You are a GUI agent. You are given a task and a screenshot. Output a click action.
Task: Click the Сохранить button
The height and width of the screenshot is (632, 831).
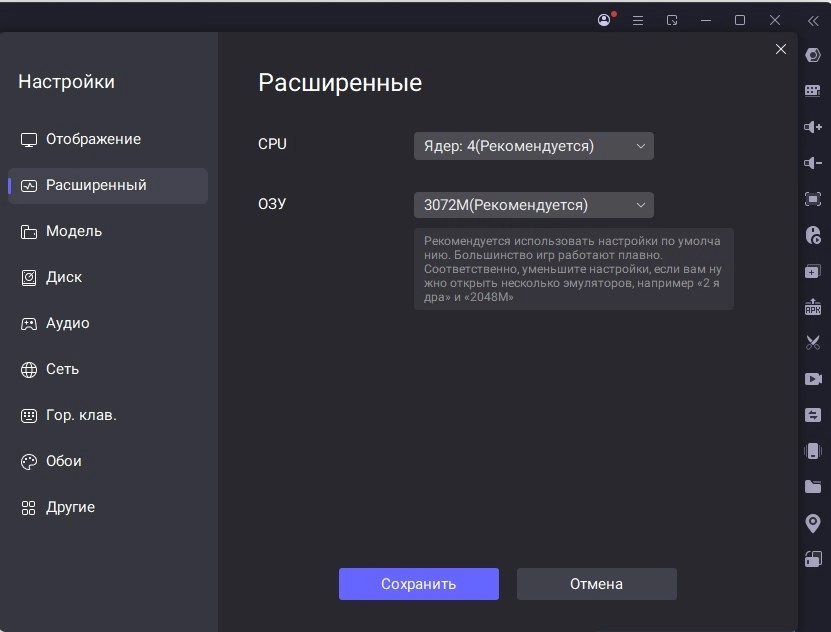[x=418, y=583]
